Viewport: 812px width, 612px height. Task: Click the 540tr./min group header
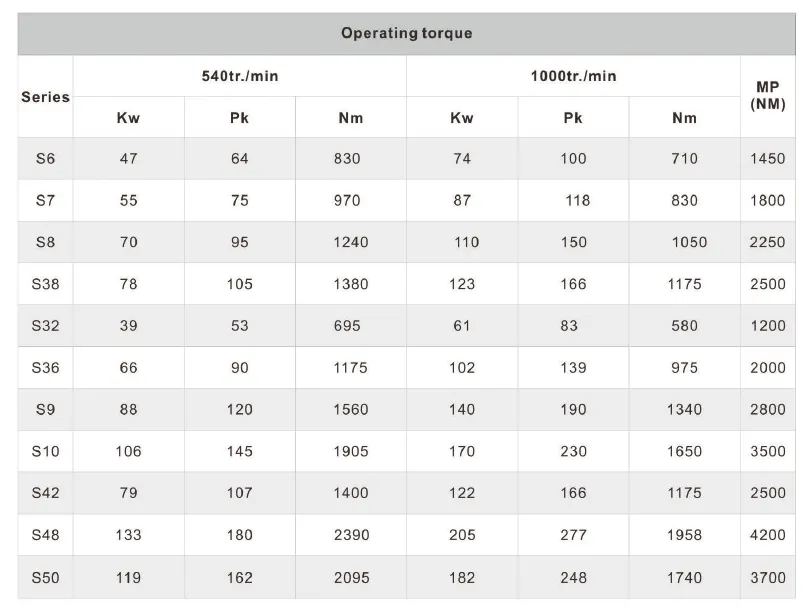click(x=240, y=76)
